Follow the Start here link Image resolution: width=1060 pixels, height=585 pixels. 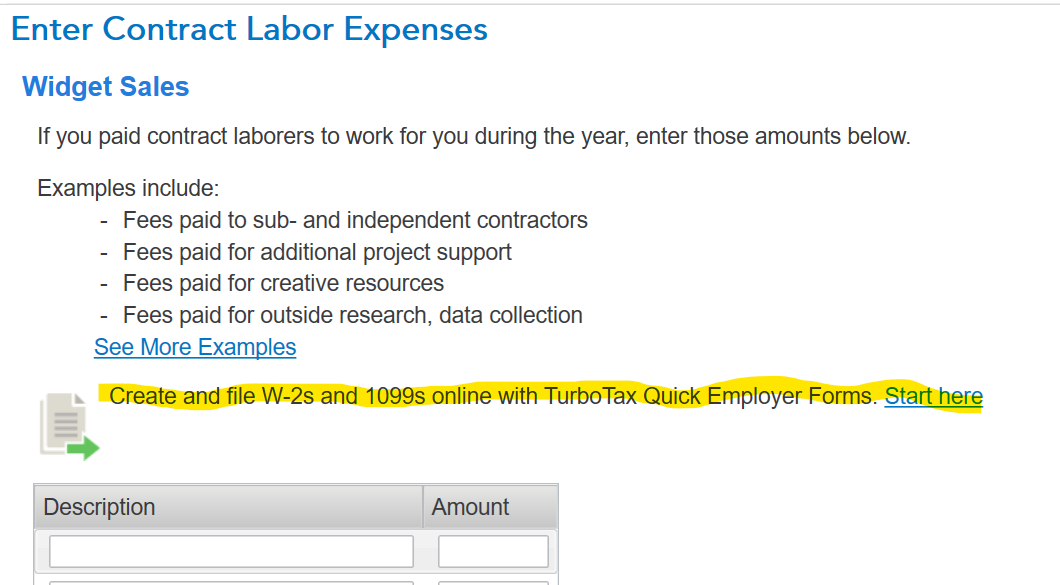coord(933,396)
